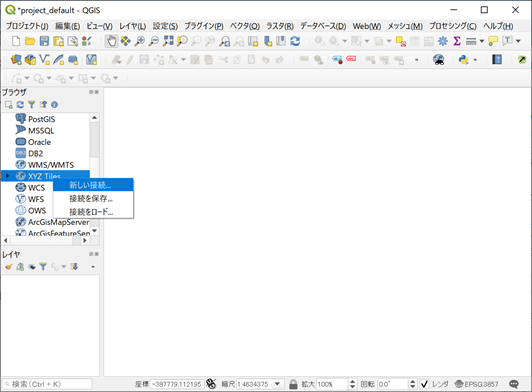Open the Python plugin dropdown arrow
The height and width of the screenshot is (392, 532).
[x=475, y=60]
